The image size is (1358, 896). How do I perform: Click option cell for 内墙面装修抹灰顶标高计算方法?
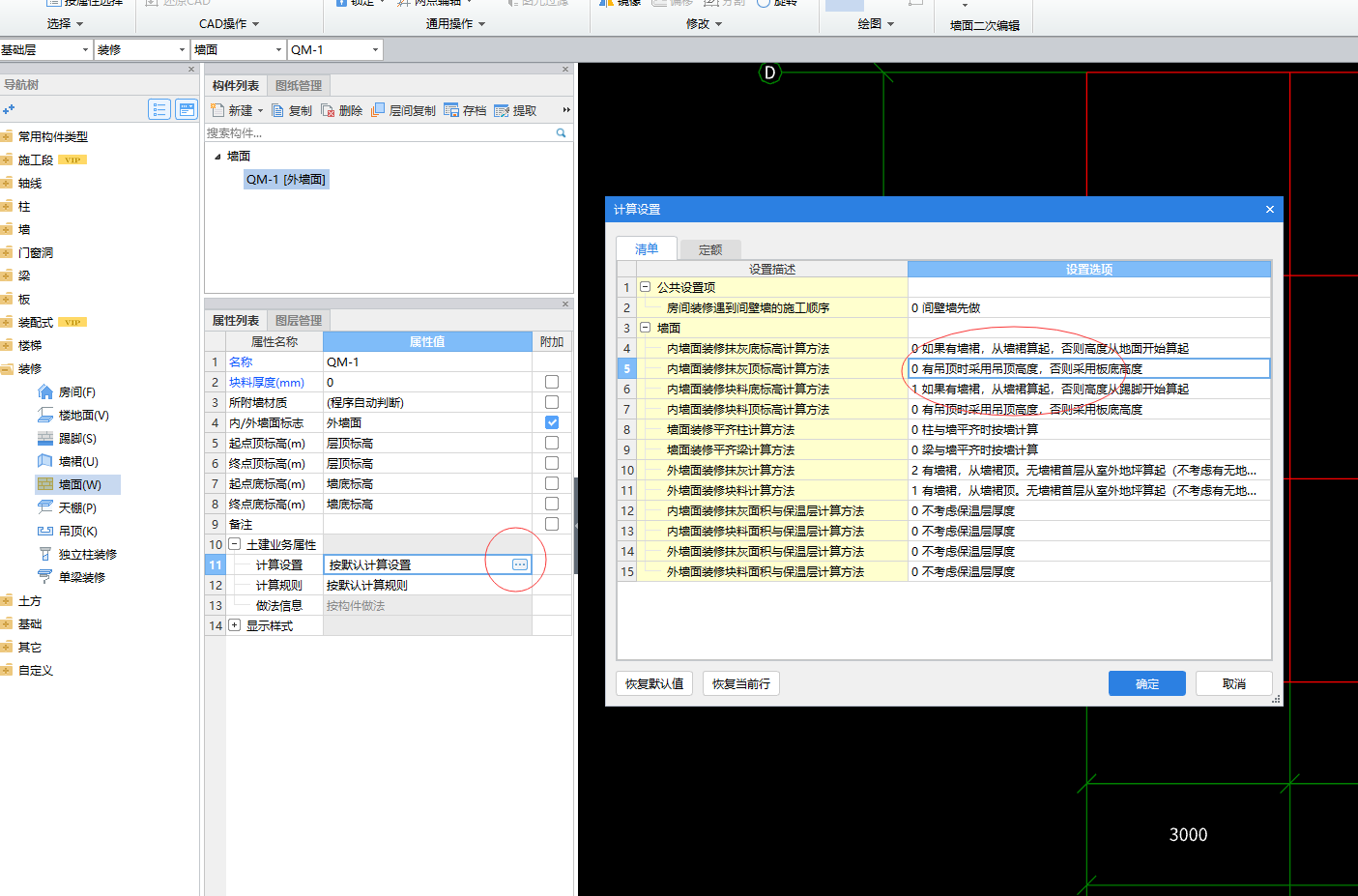click(x=1088, y=368)
